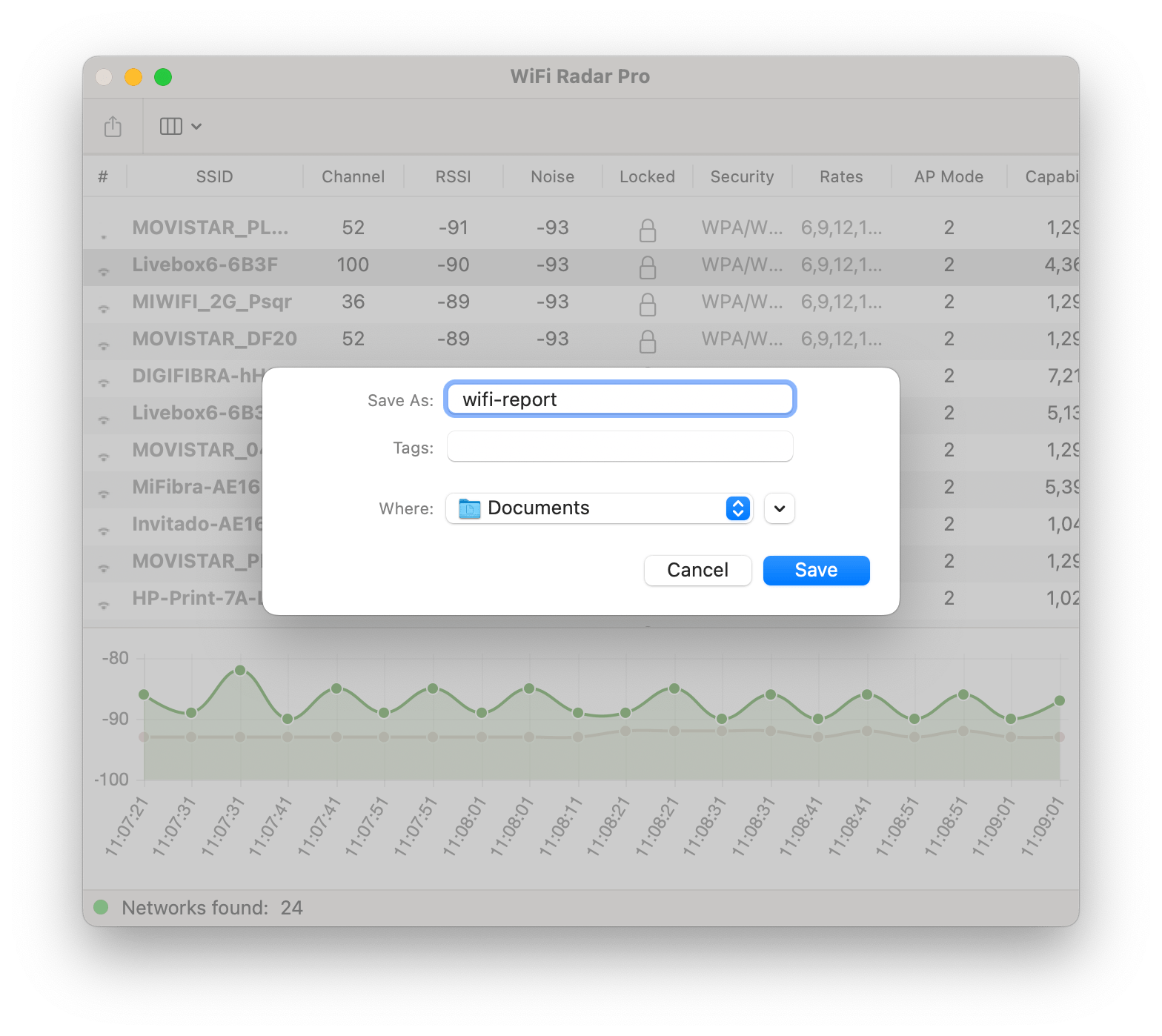Click the wifi signal icon beside Livebox6-6B3F

tap(104, 271)
